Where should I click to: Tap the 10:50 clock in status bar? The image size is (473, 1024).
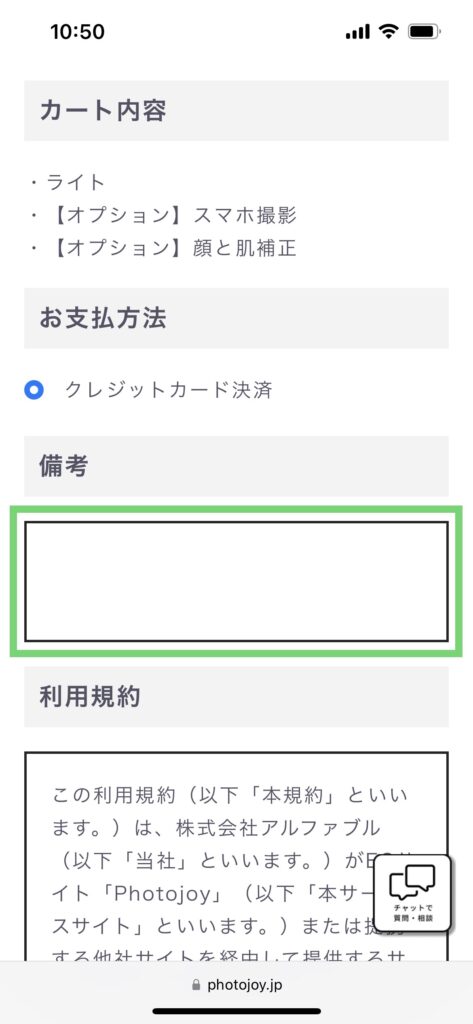coord(77,32)
